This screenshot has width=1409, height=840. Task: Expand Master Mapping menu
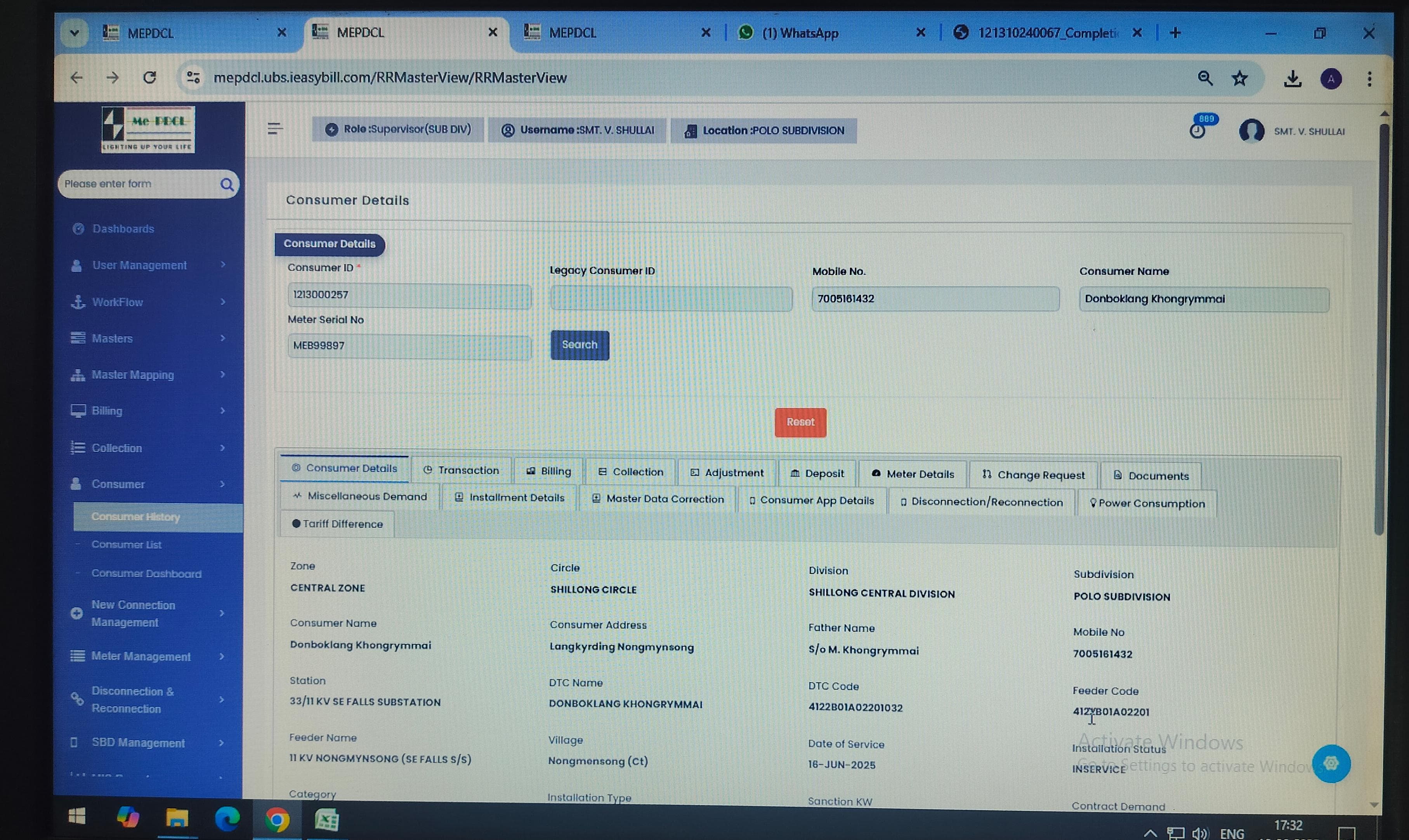pyautogui.click(x=149, y=375)
